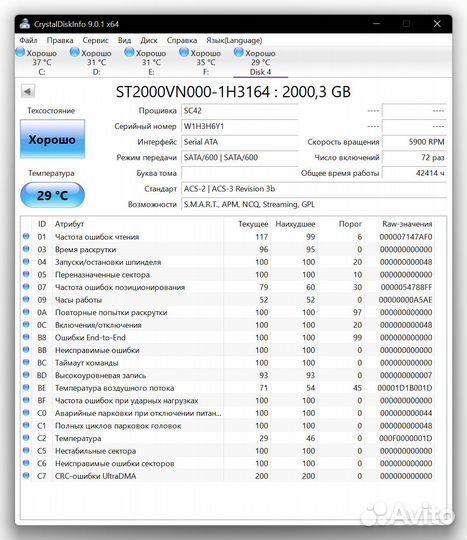Viewport: 467px width, 540px height.
Task: Select Полных циклов парковок головок attribute
Action: pos(118,426)
